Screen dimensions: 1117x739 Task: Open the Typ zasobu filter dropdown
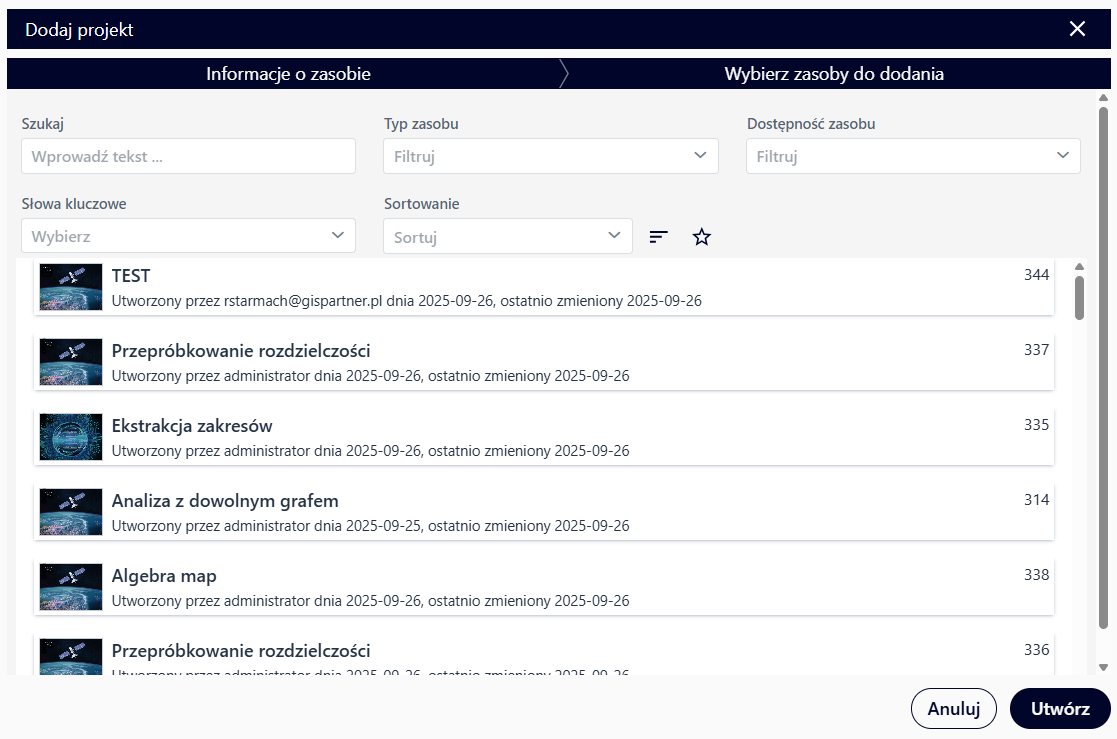550,156
